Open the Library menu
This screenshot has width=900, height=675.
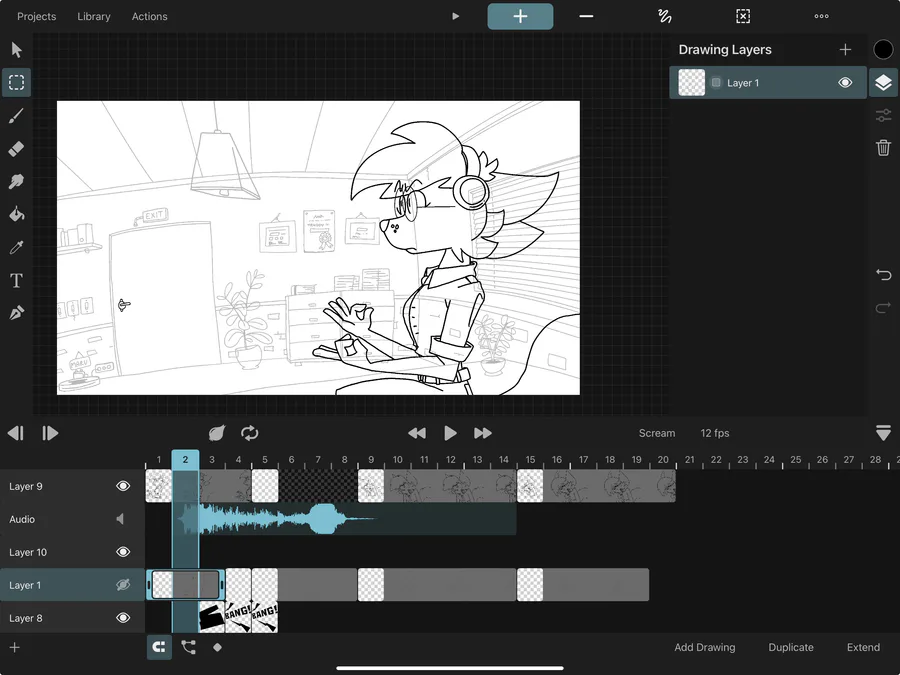(94, 17)
